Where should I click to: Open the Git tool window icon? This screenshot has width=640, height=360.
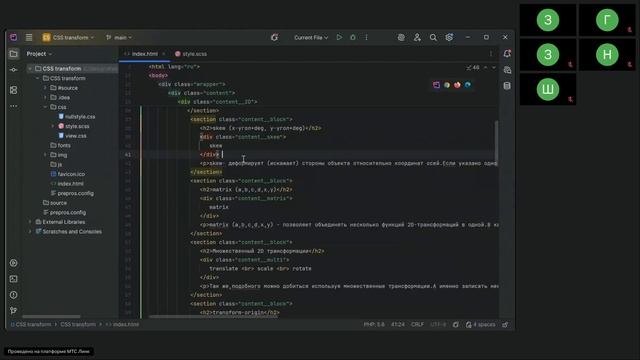pos(13,311)
